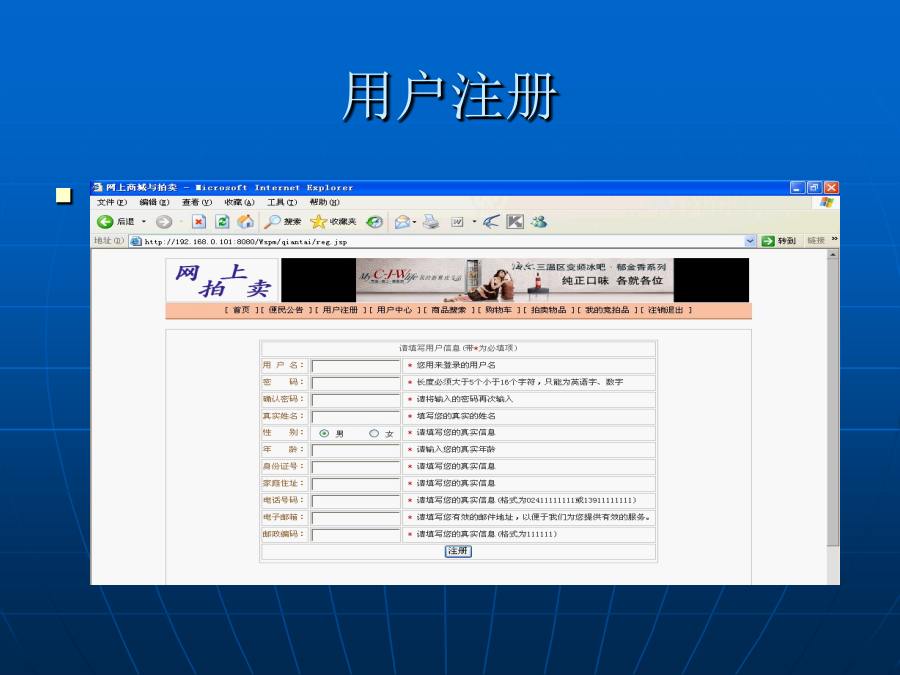Image resolution: width=900 pixels, height=675 pixels.
Task: Click the page icon in address bar
Action: (x=136, y=241)
